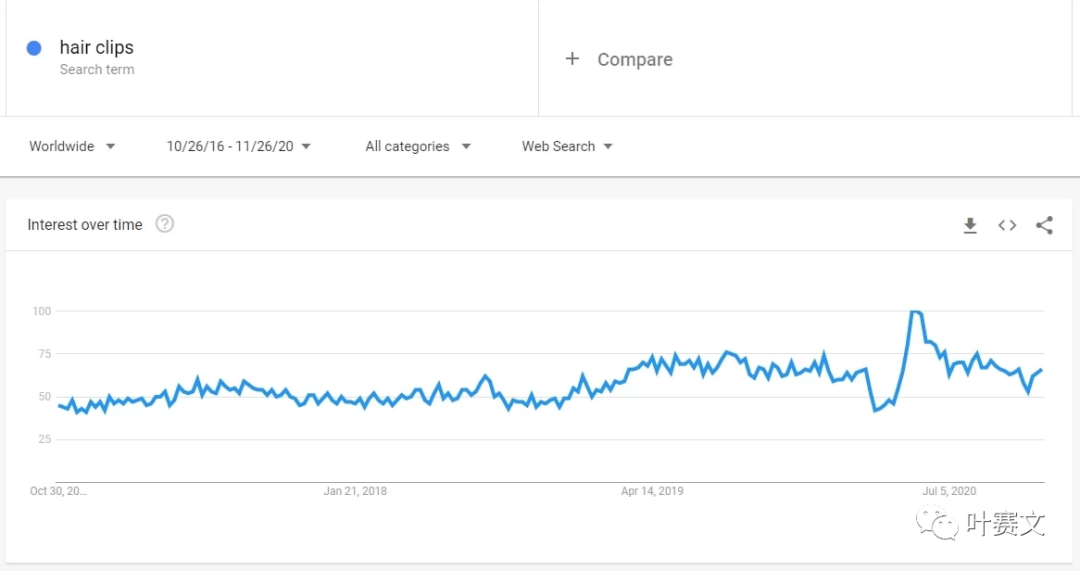Click the Oct 30 start axis label
Viewport: 1080px width, 571px height.
click(58, 491)
